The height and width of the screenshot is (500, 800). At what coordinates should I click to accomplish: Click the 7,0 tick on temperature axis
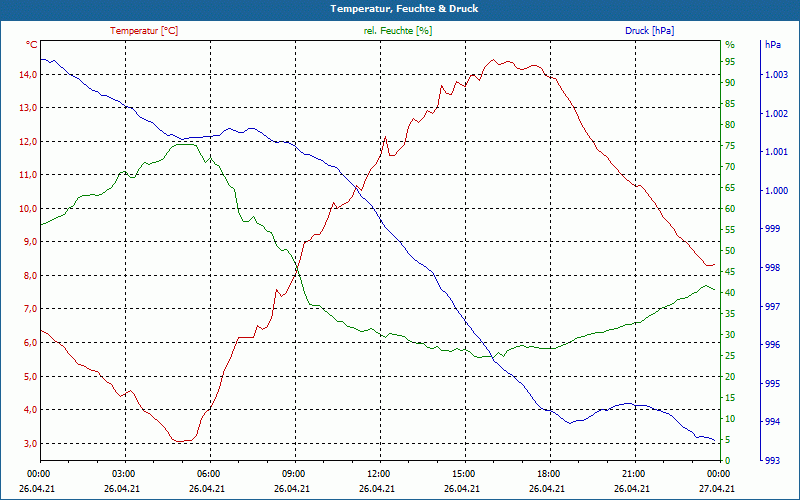31,309
